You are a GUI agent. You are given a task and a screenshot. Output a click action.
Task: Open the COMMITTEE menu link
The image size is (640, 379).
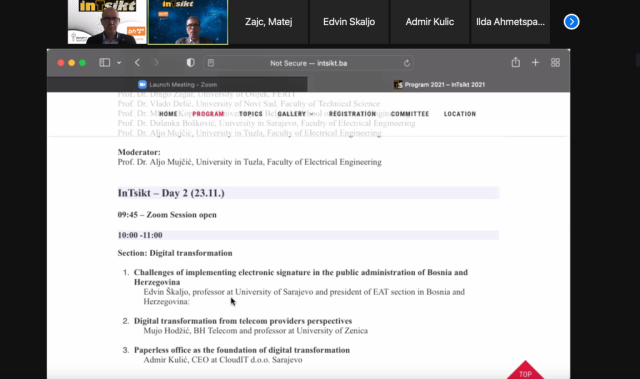(x=410, y=114)
